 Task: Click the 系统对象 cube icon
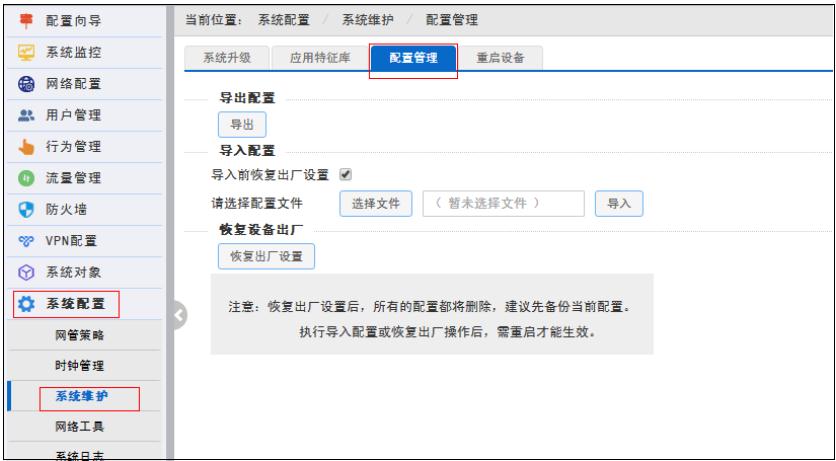26,273
